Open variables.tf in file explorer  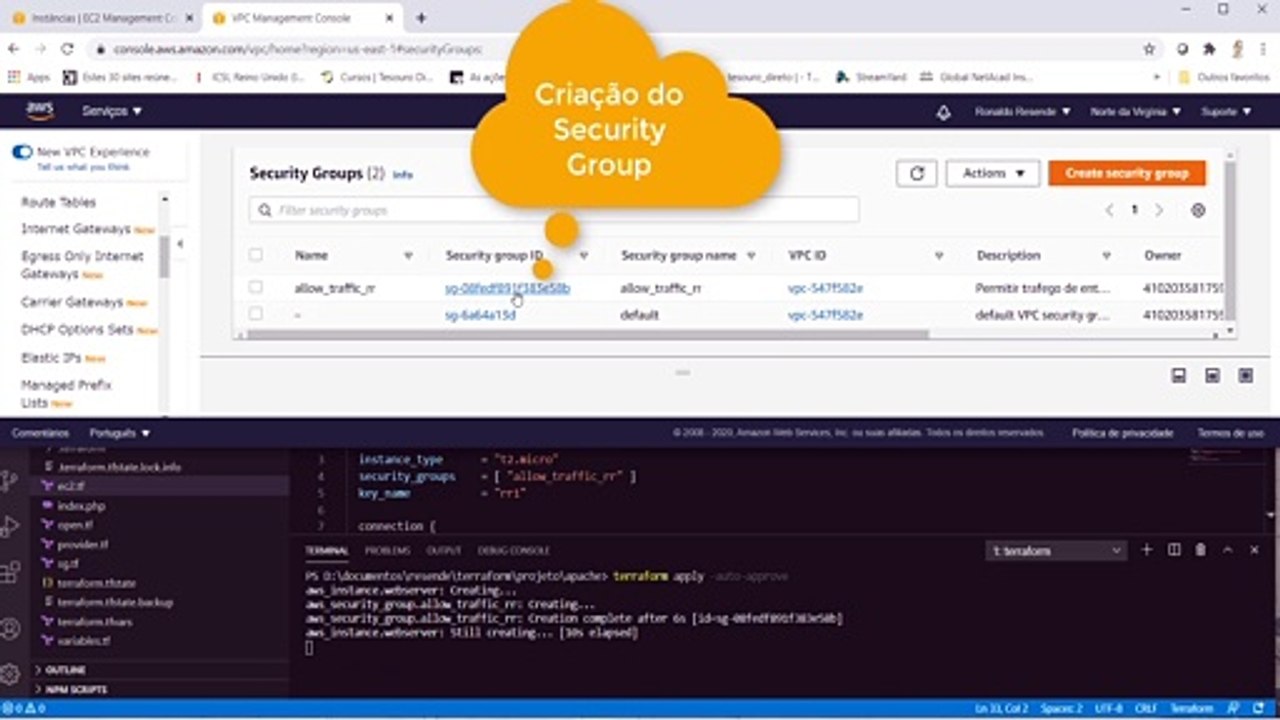(x=84, y=640)
